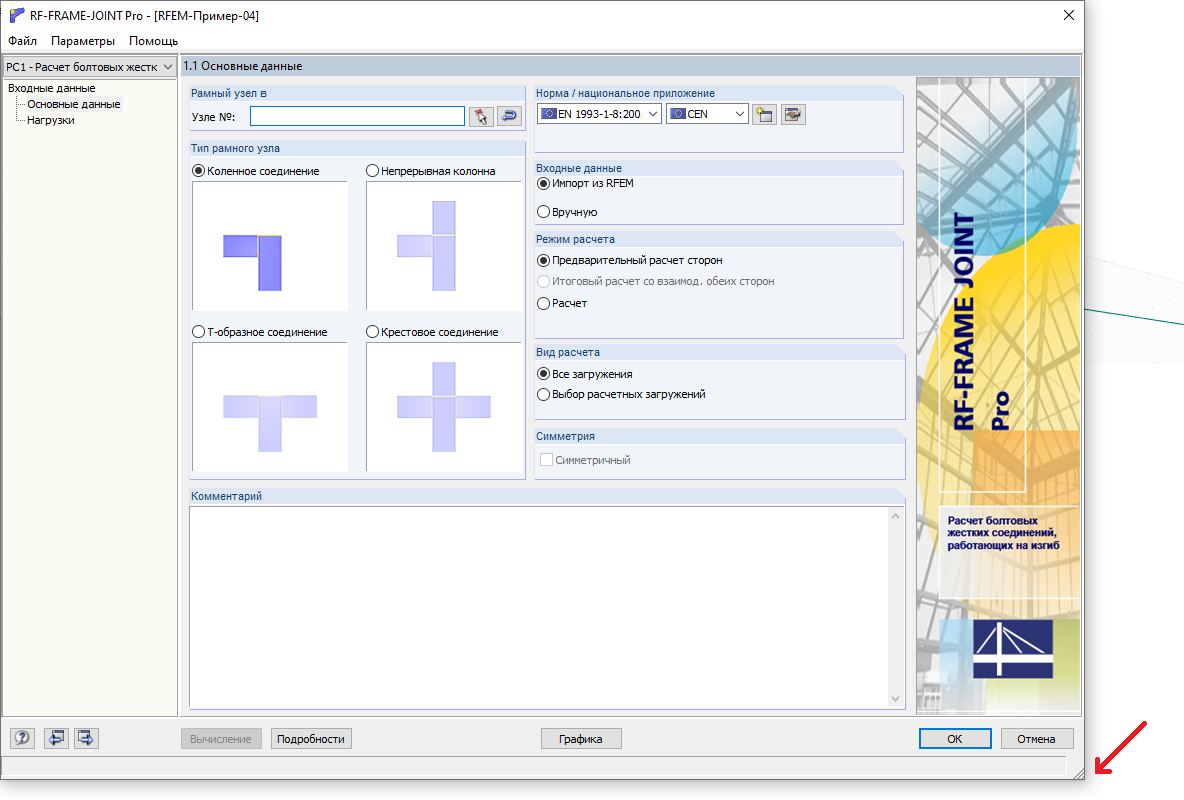Click the Симметрия heading
Screen dimensions: 1184x800
coord(566,436)
